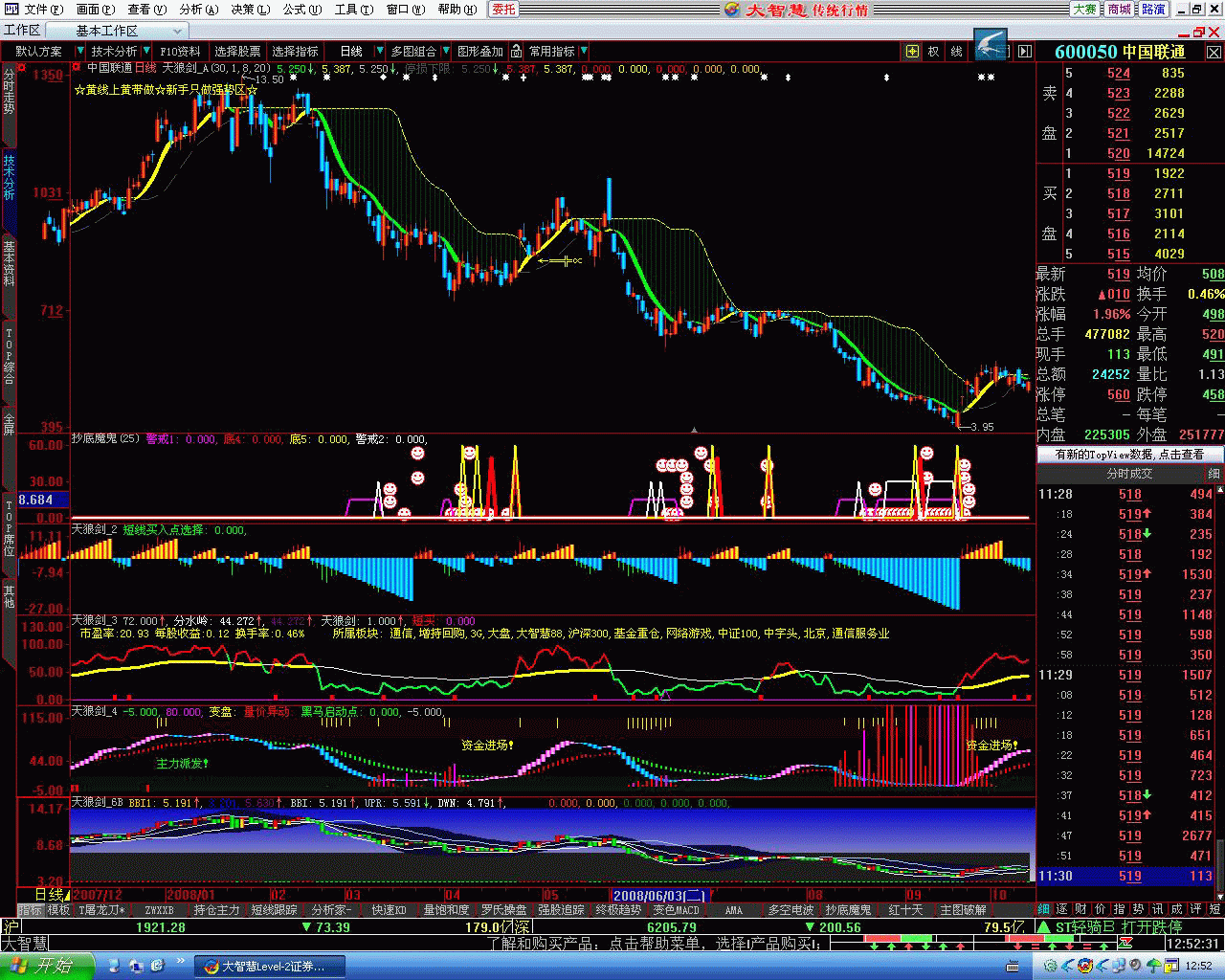Click the 财 icon in the bottom-right strip
This screenshot has height=980, width=1225.
pyautogui.click(x=1080, y=909)
